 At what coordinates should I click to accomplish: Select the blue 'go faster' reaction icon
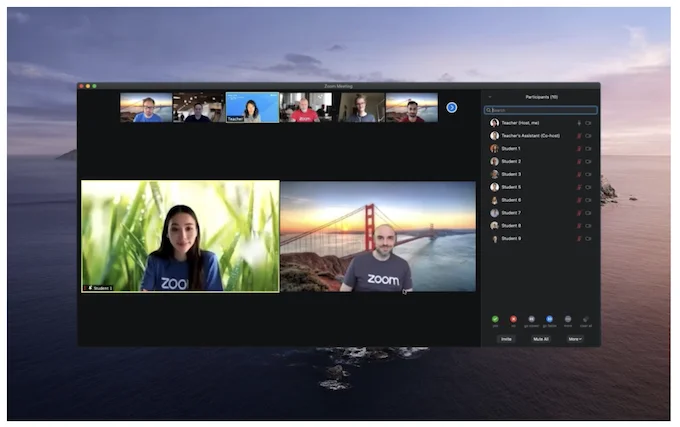click(x=549, y=319)
